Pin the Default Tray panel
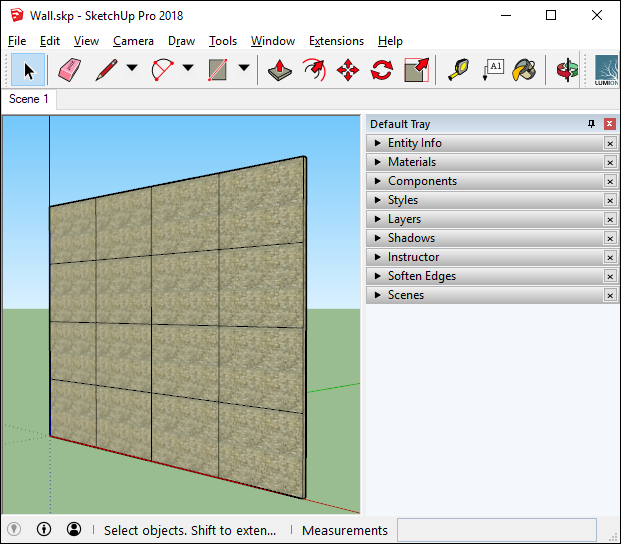621x544 pixels. pyautogui.click(x=591, y=124)
